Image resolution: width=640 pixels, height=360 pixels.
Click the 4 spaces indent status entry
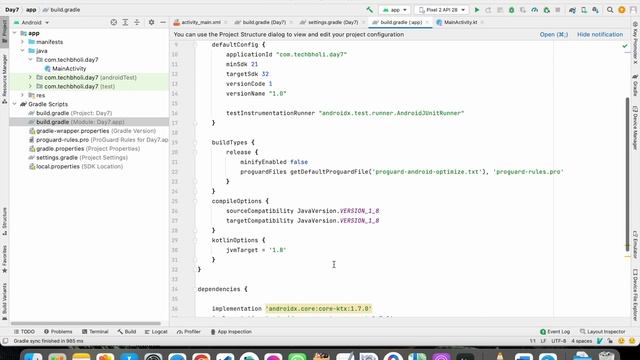point(581,341)
